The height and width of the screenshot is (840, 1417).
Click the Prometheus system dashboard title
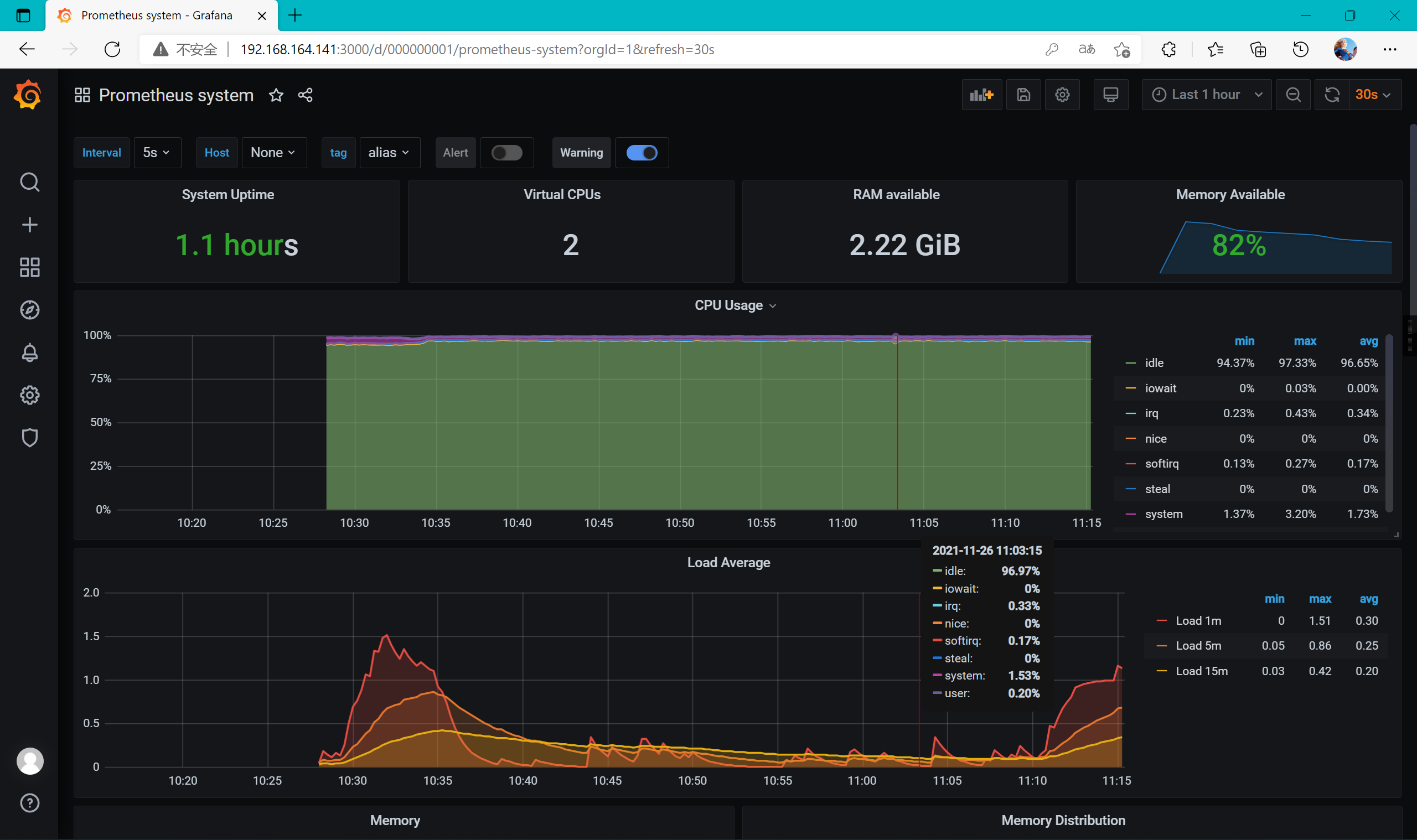pos(176,95)
